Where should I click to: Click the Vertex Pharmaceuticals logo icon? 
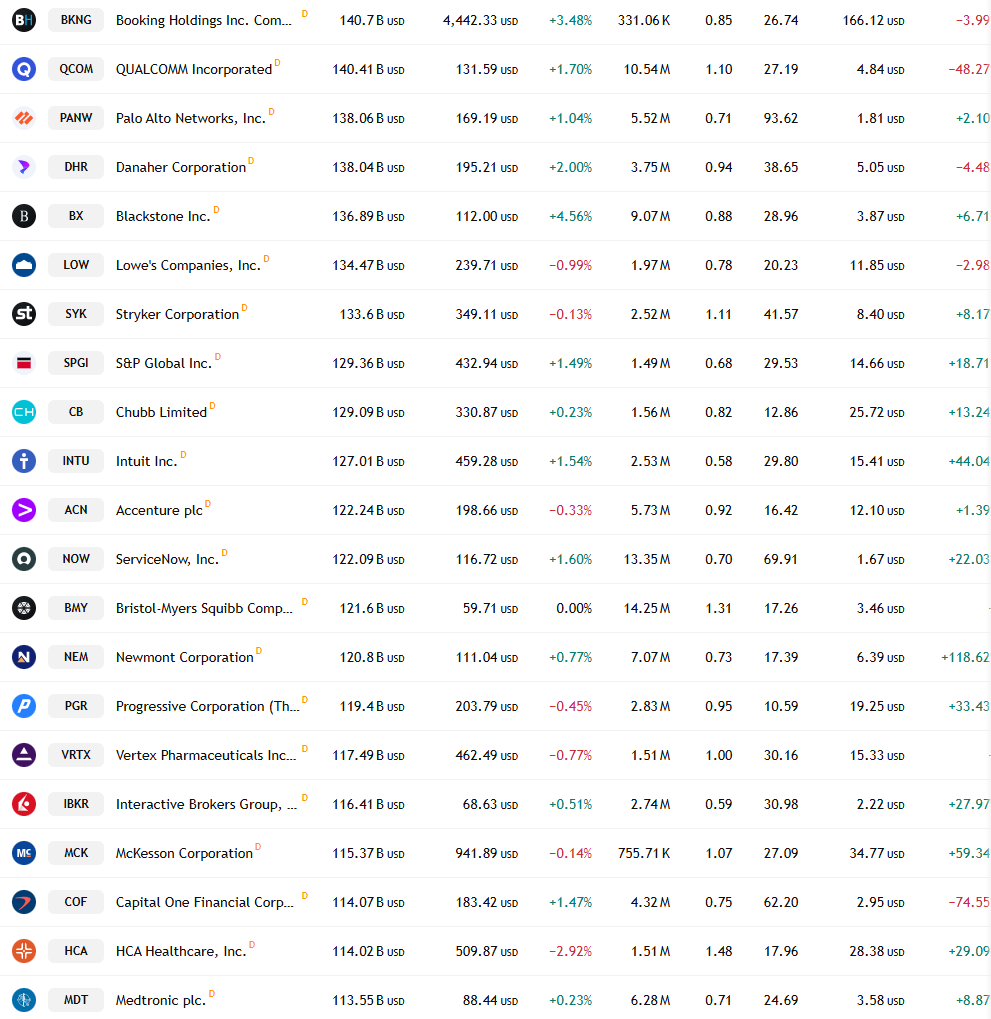tap(24, 755)
